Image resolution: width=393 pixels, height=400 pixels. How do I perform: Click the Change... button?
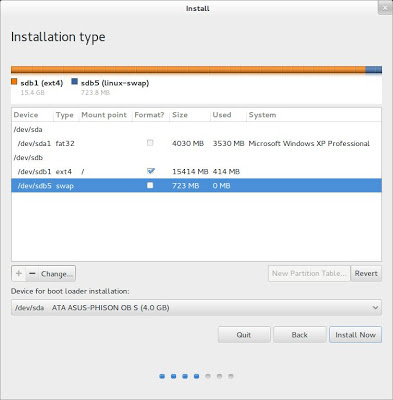57,274
